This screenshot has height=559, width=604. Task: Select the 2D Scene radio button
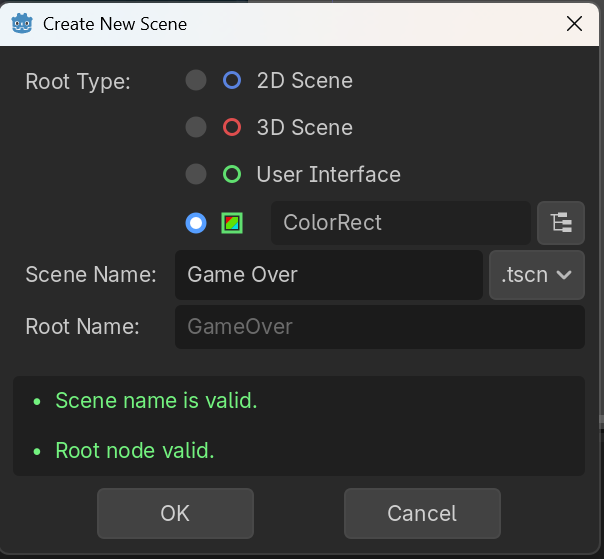point(196,80)
